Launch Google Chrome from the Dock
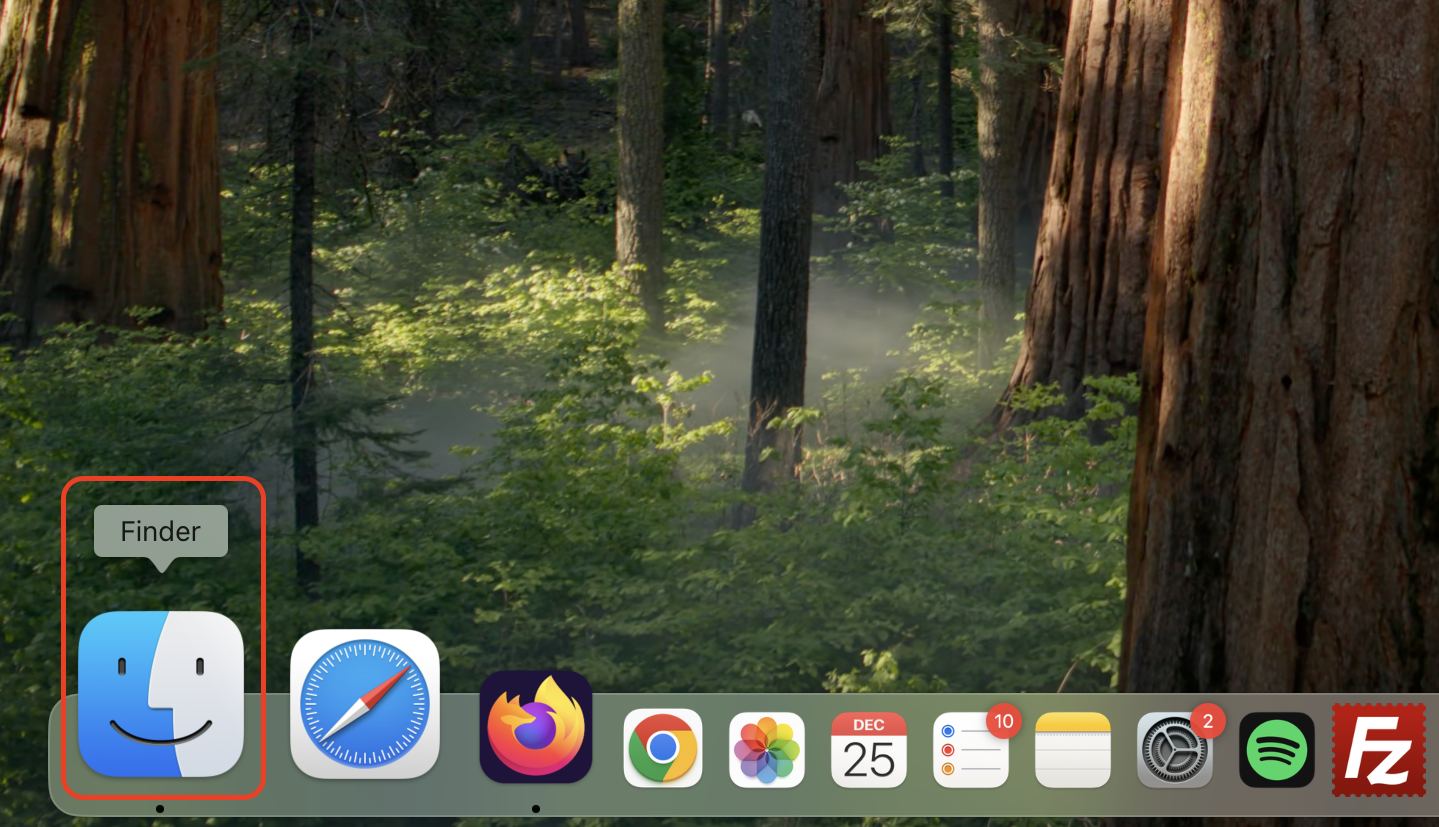 tap(662, 749)
